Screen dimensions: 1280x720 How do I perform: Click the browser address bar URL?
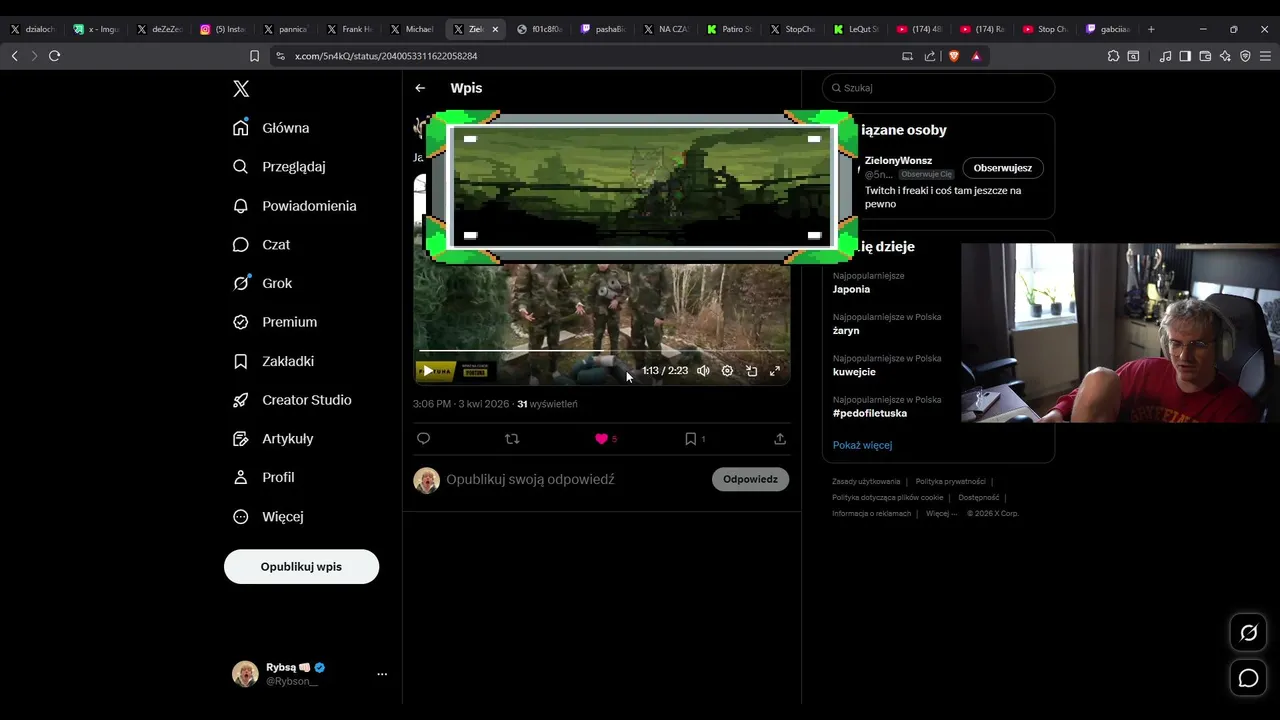(x=385, y=56)
